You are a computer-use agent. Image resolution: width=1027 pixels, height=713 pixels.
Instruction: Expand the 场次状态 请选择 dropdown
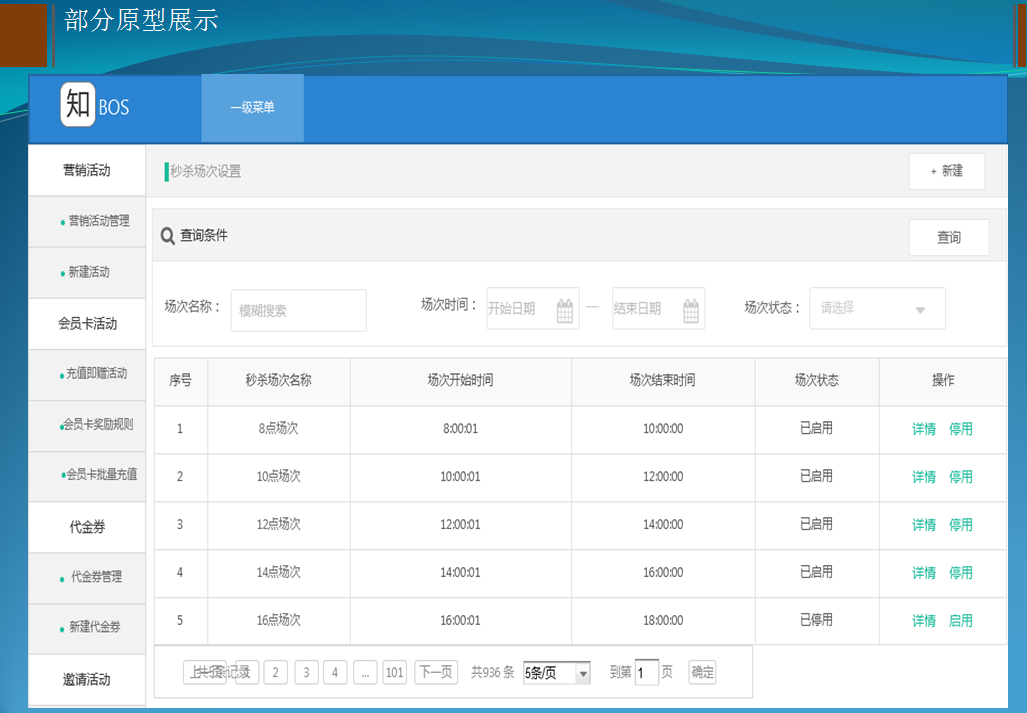(877, 308)
